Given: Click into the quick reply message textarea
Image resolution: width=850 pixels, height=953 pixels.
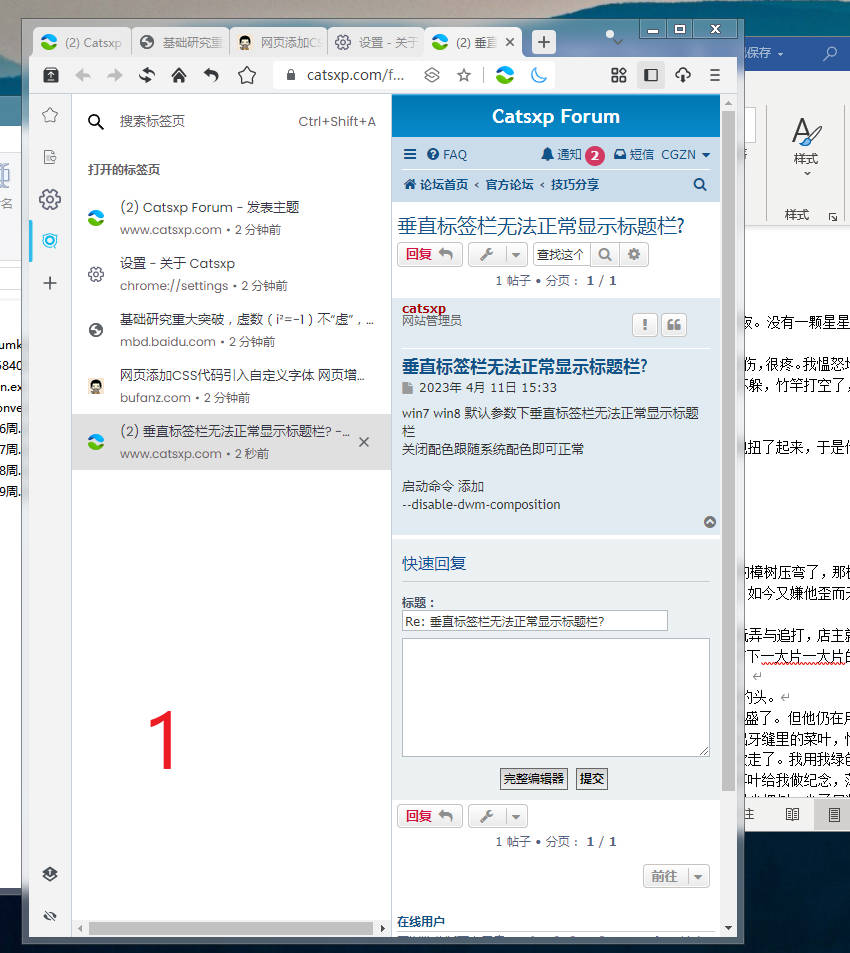Looking at the screenshot, I should (x=555, y=697).
